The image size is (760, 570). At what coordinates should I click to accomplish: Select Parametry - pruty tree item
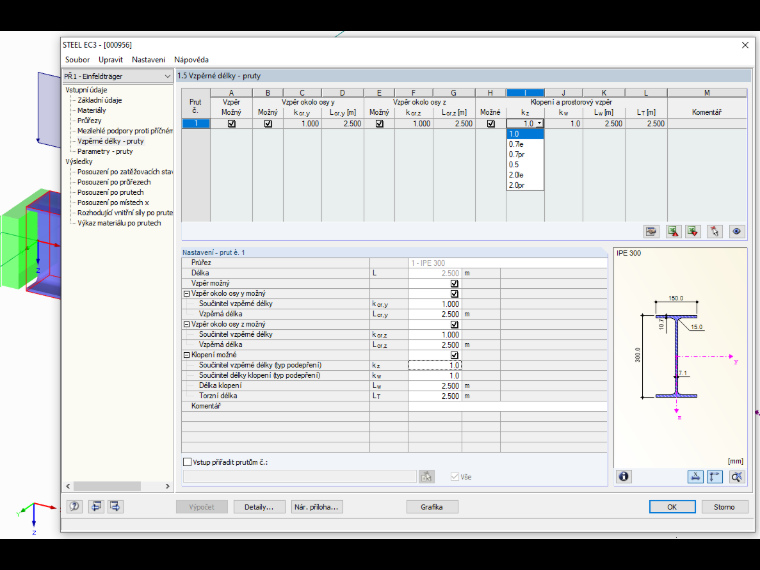click(x=105, y=152)
